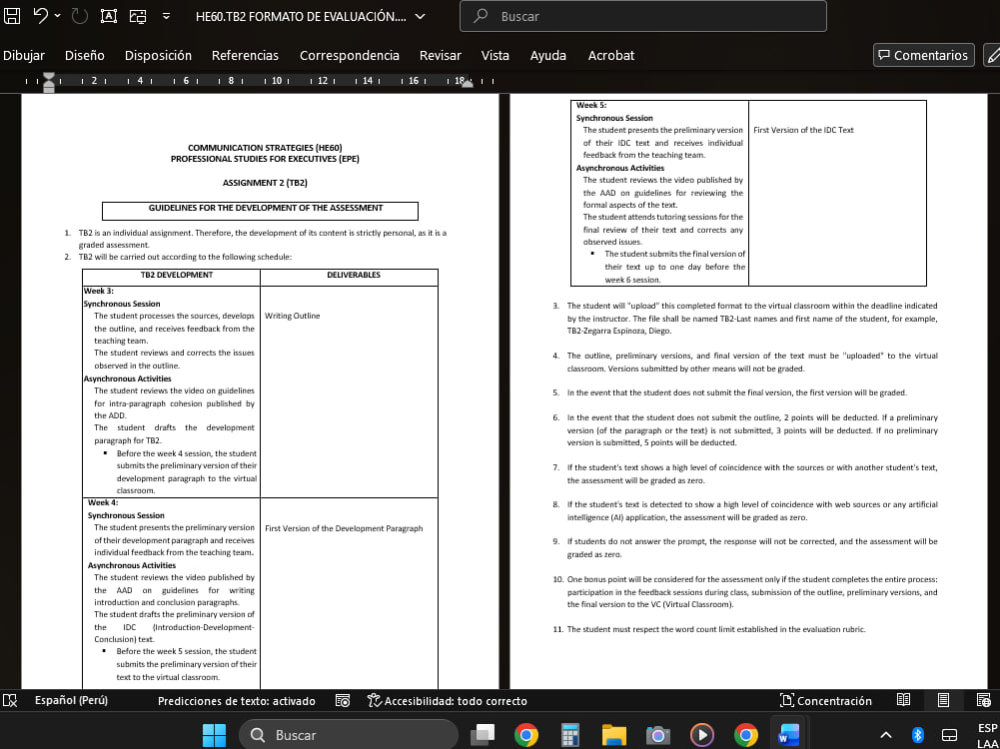Open the Acrobat tab
This screenshot has width=1000, height=749.
[x=611, y=56]
